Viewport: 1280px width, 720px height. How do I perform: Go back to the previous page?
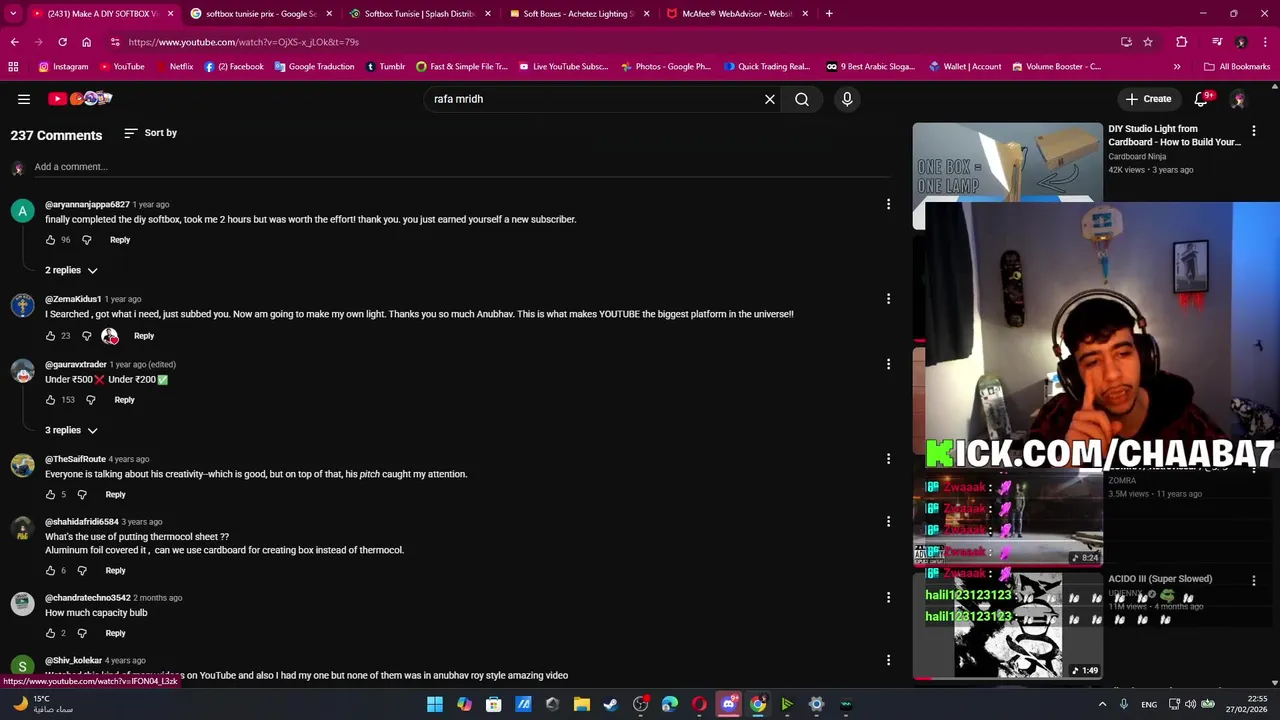click(x=14, y=42)
